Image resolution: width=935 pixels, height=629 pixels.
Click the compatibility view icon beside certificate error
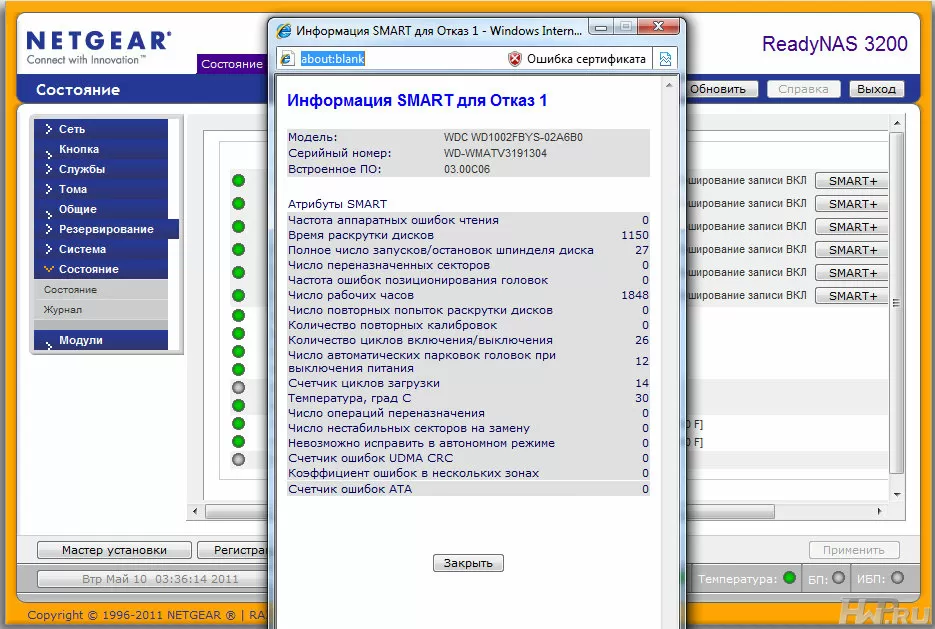[665, 59]
